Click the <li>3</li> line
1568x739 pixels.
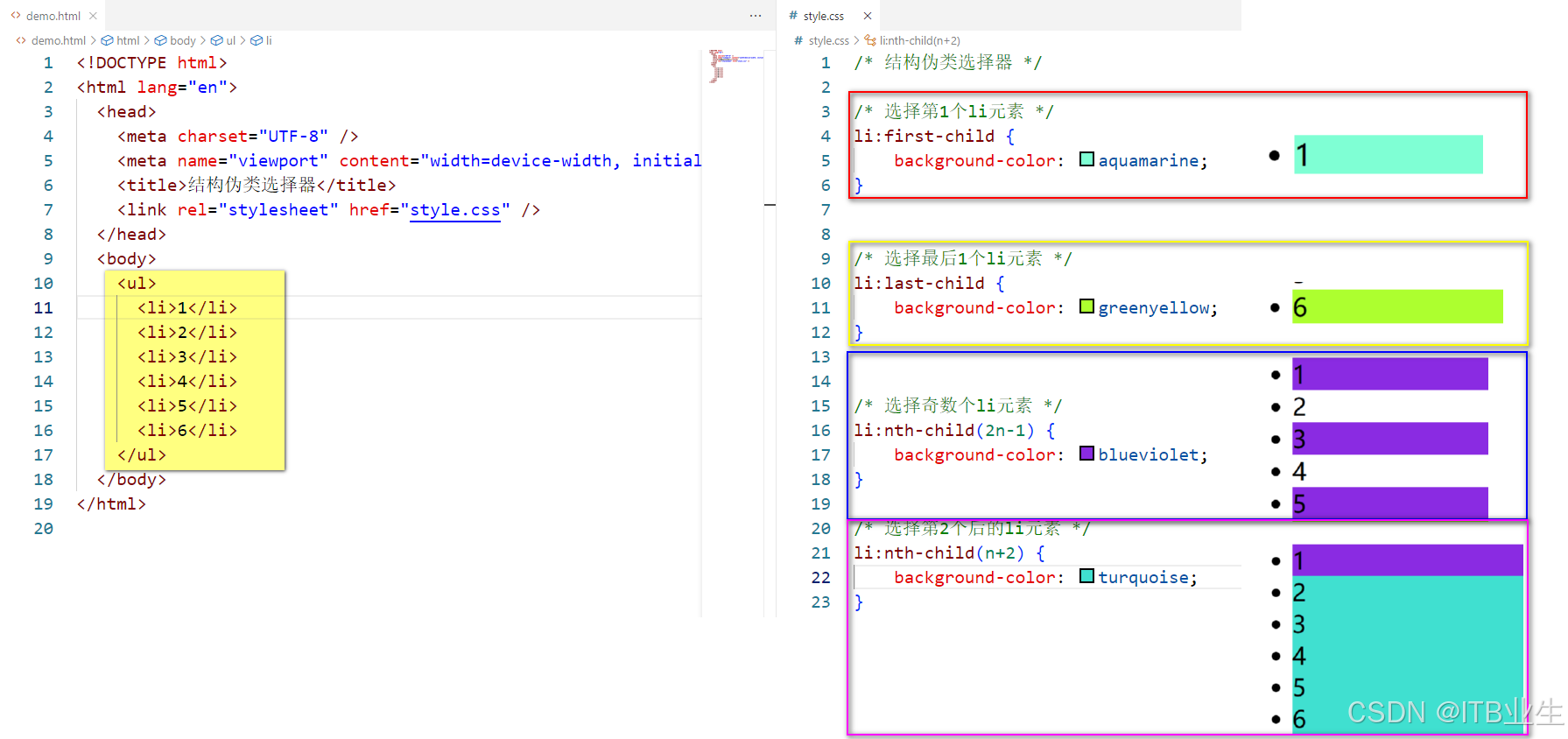point(187,357)
